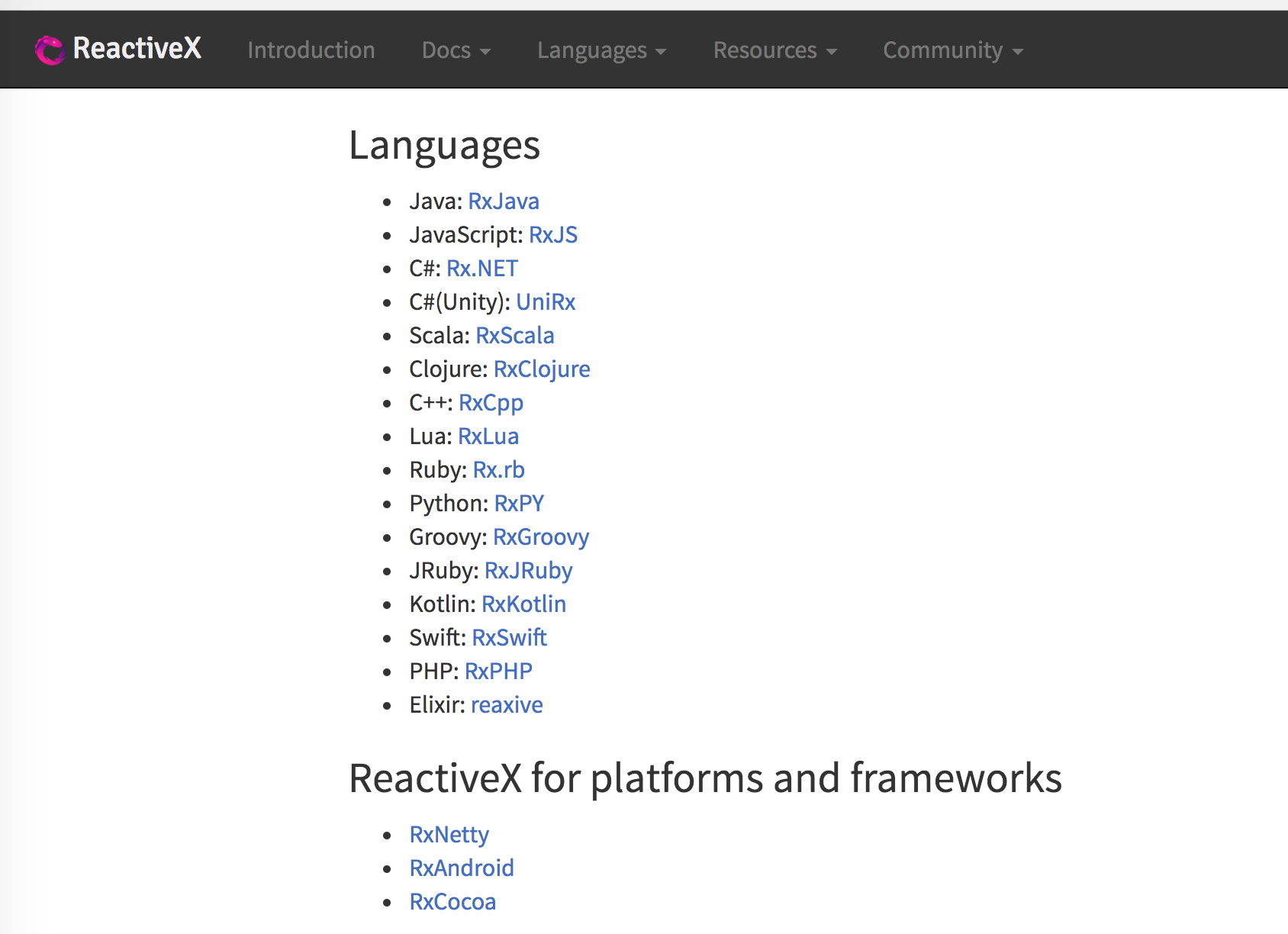Select the 'Clojure:' label text
The height and width of the screenshot is (934, 1288).
(449, 369)
